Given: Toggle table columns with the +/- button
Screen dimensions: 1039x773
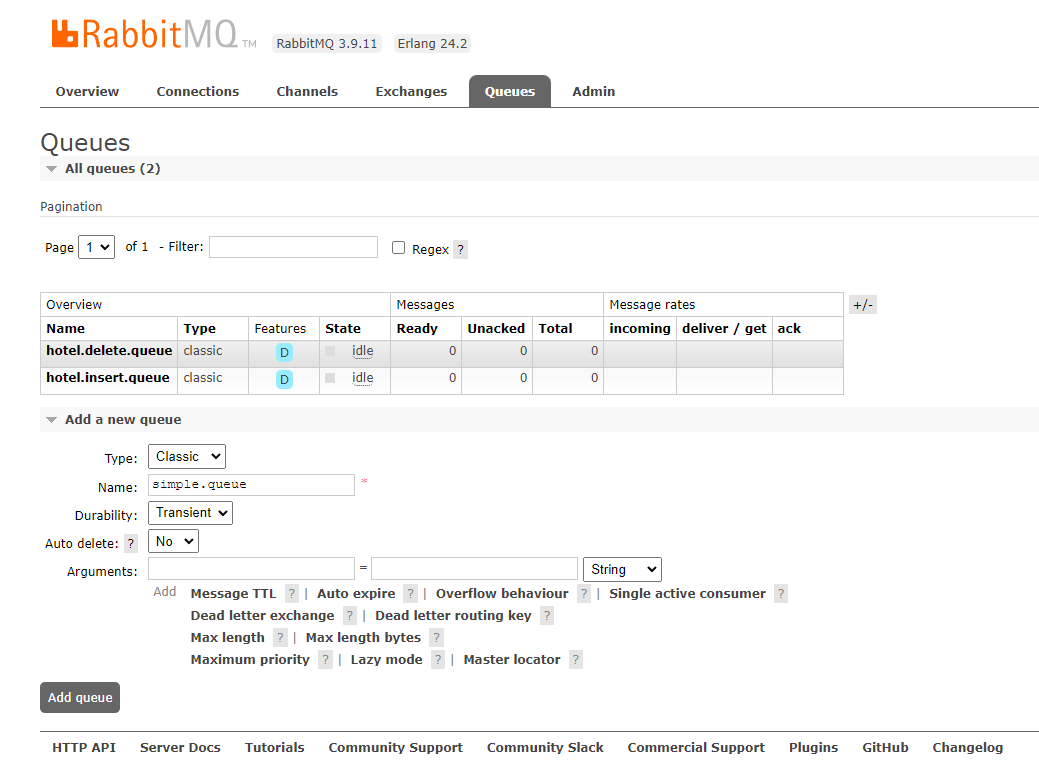Looking at the screenshot, I should coord(862,305).
